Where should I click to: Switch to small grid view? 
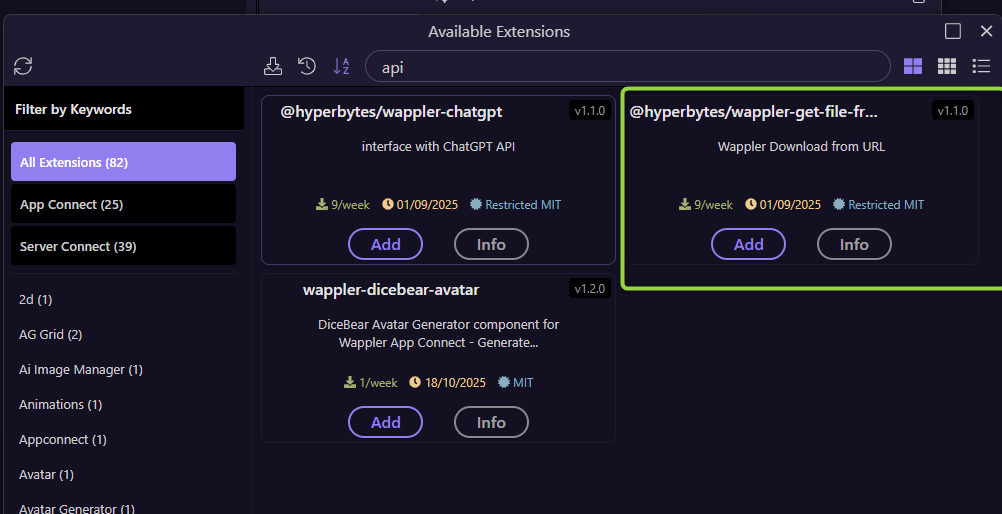pyautogui.click(x=947, y=66)
